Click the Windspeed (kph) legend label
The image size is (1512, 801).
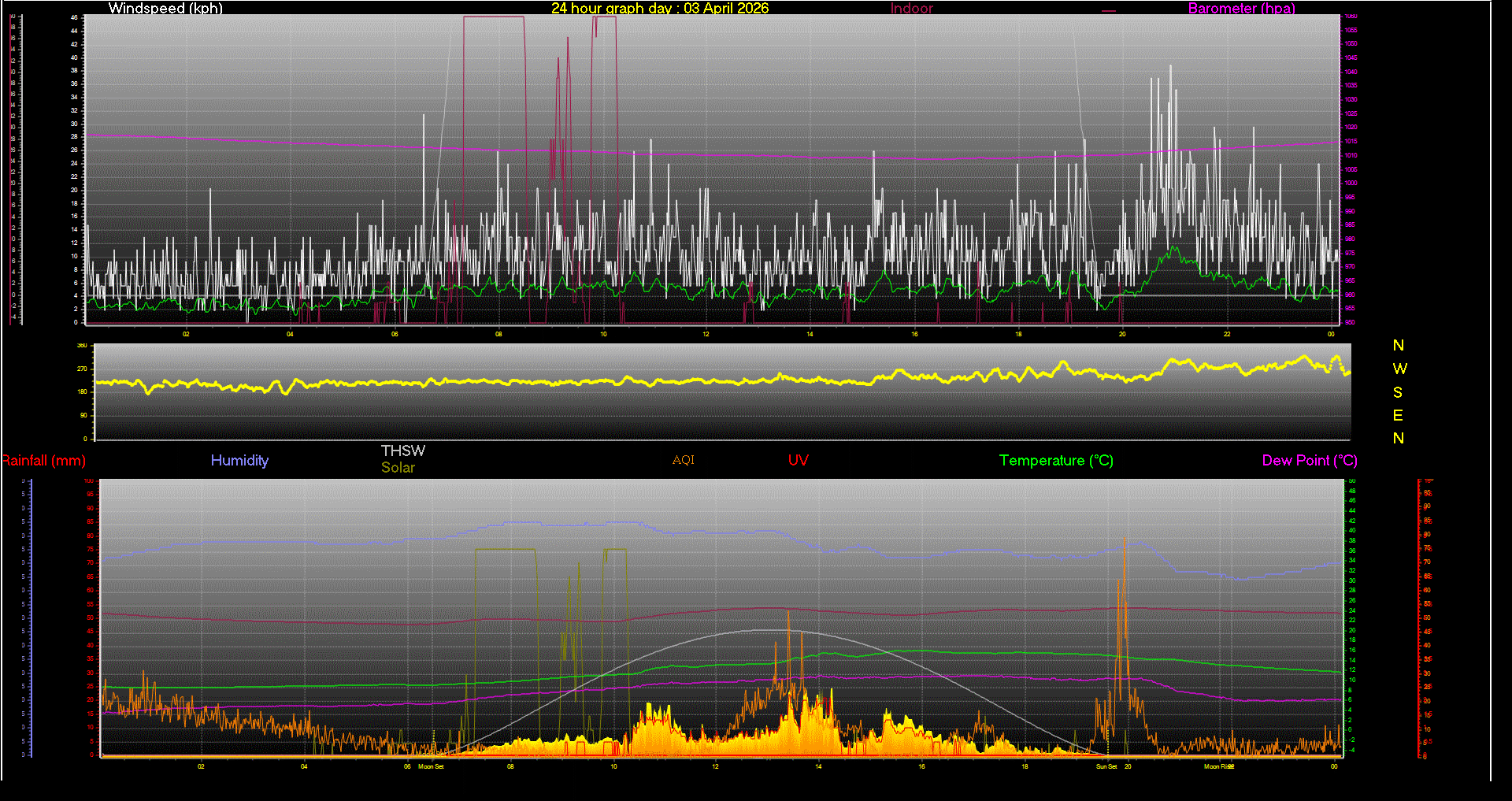tap(165, 9)
